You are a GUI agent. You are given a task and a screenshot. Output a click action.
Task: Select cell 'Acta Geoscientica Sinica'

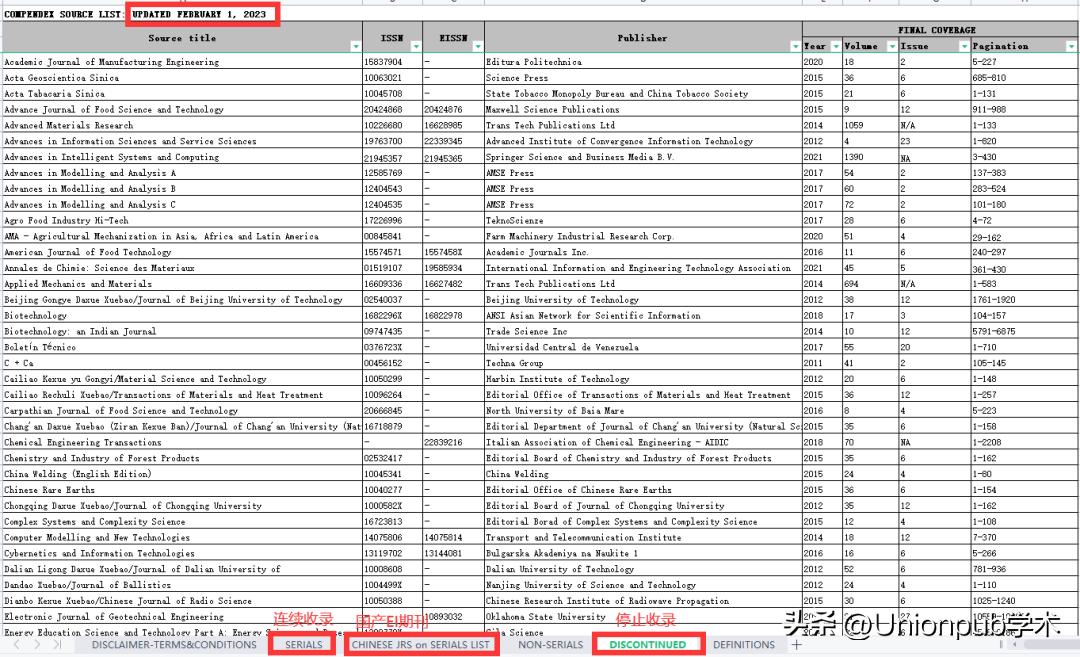click(182, 78)
